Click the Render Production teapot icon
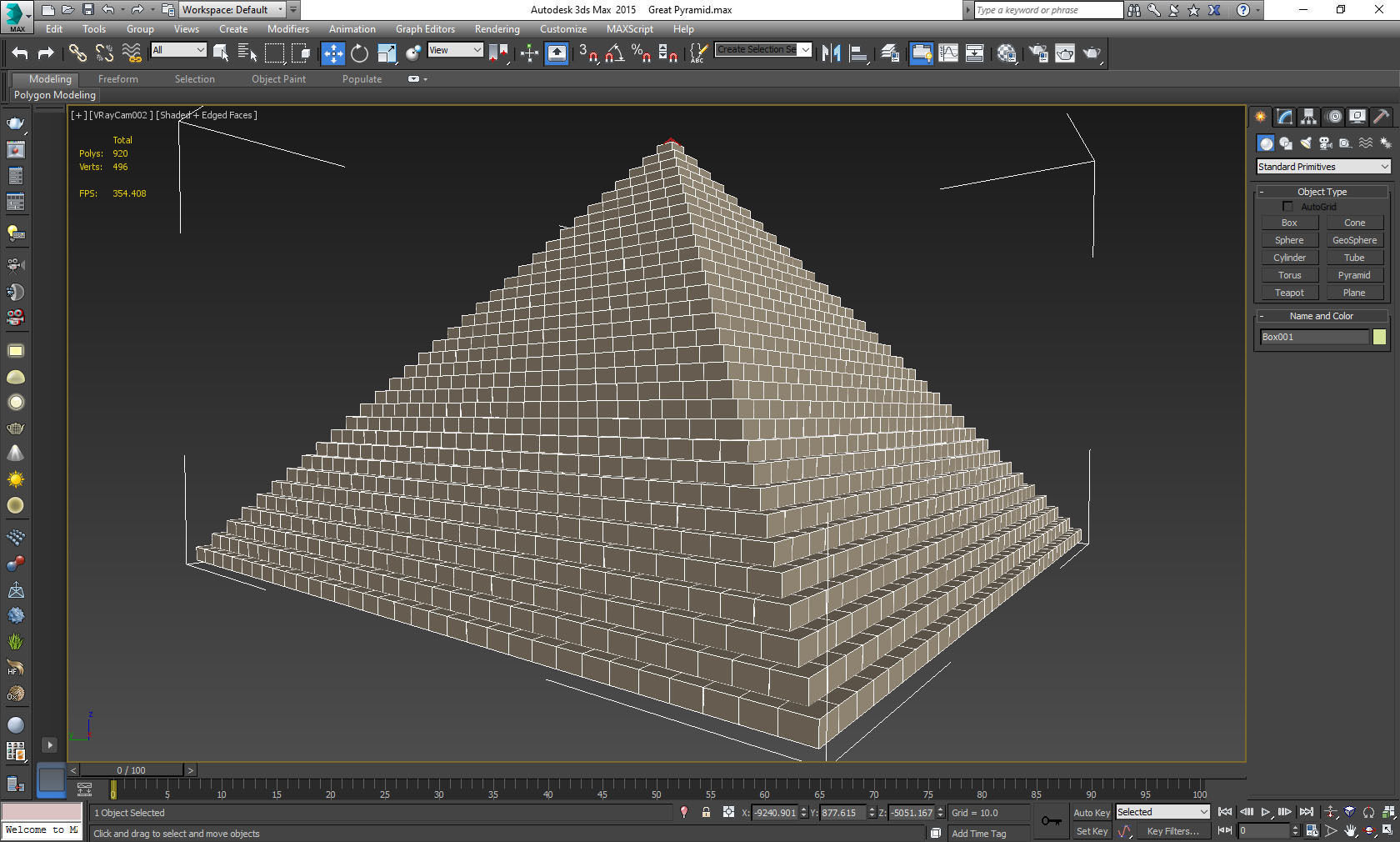The image size is (1400, 842). coord(1092,53)
